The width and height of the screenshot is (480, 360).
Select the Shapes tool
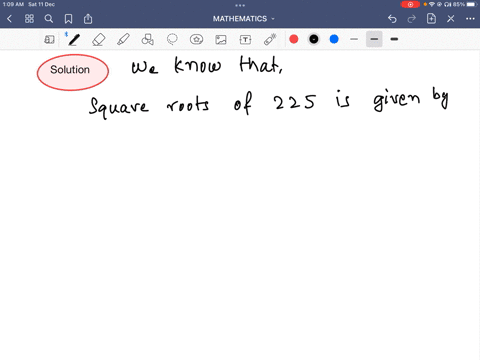(147, 40)
